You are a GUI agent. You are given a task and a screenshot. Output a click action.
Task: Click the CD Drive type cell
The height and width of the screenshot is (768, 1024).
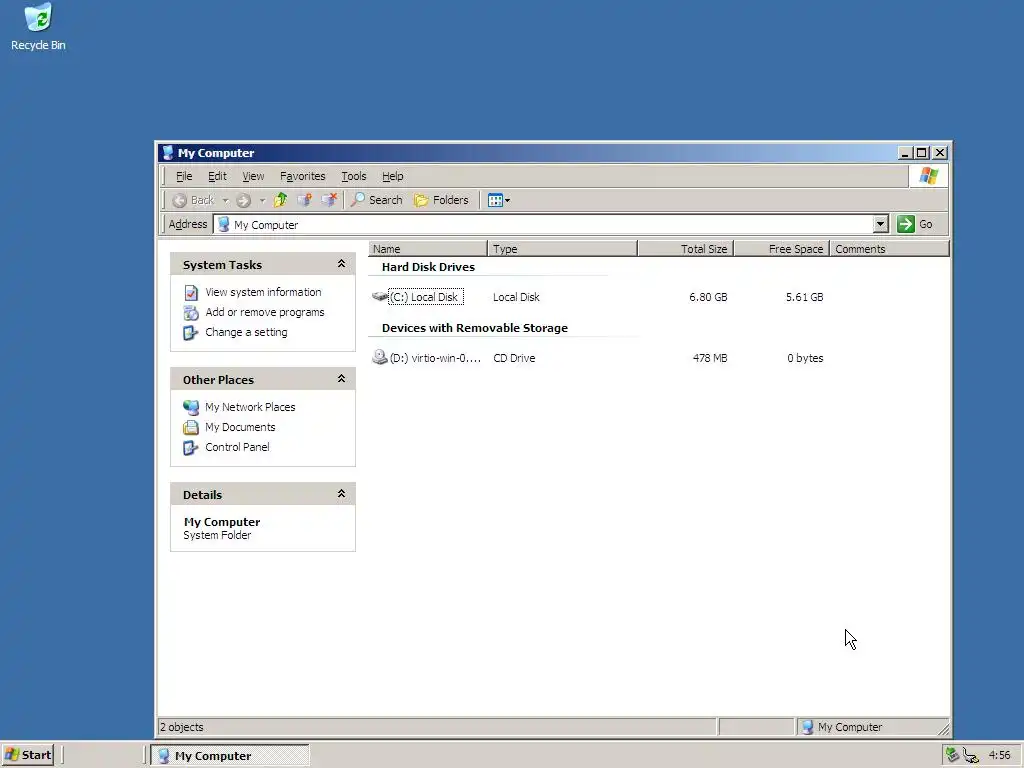tap(514, 358)
